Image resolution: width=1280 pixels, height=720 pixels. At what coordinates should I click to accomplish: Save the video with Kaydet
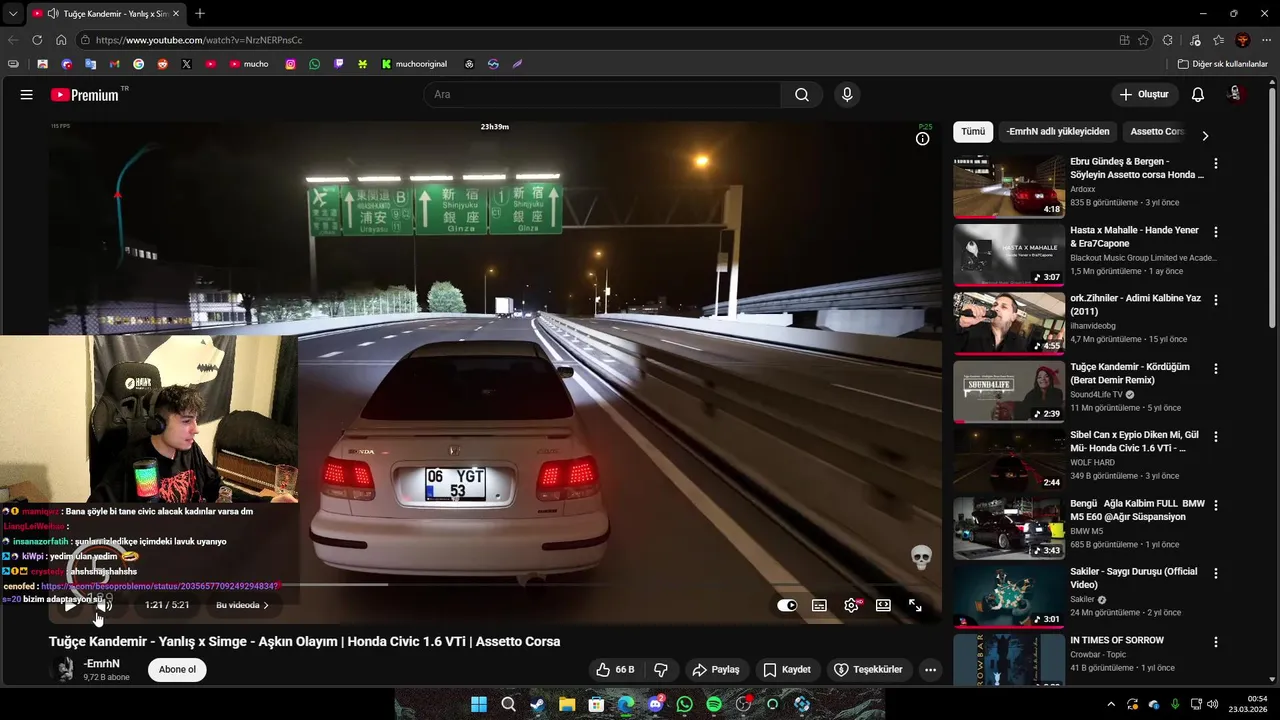point(787,670)
